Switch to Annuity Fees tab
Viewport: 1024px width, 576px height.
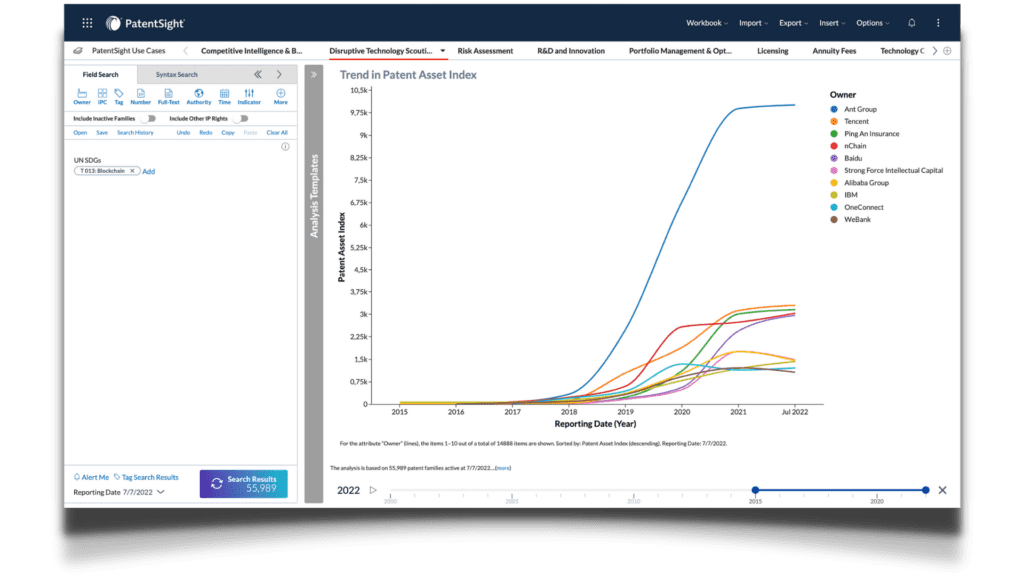pos(834,51)
